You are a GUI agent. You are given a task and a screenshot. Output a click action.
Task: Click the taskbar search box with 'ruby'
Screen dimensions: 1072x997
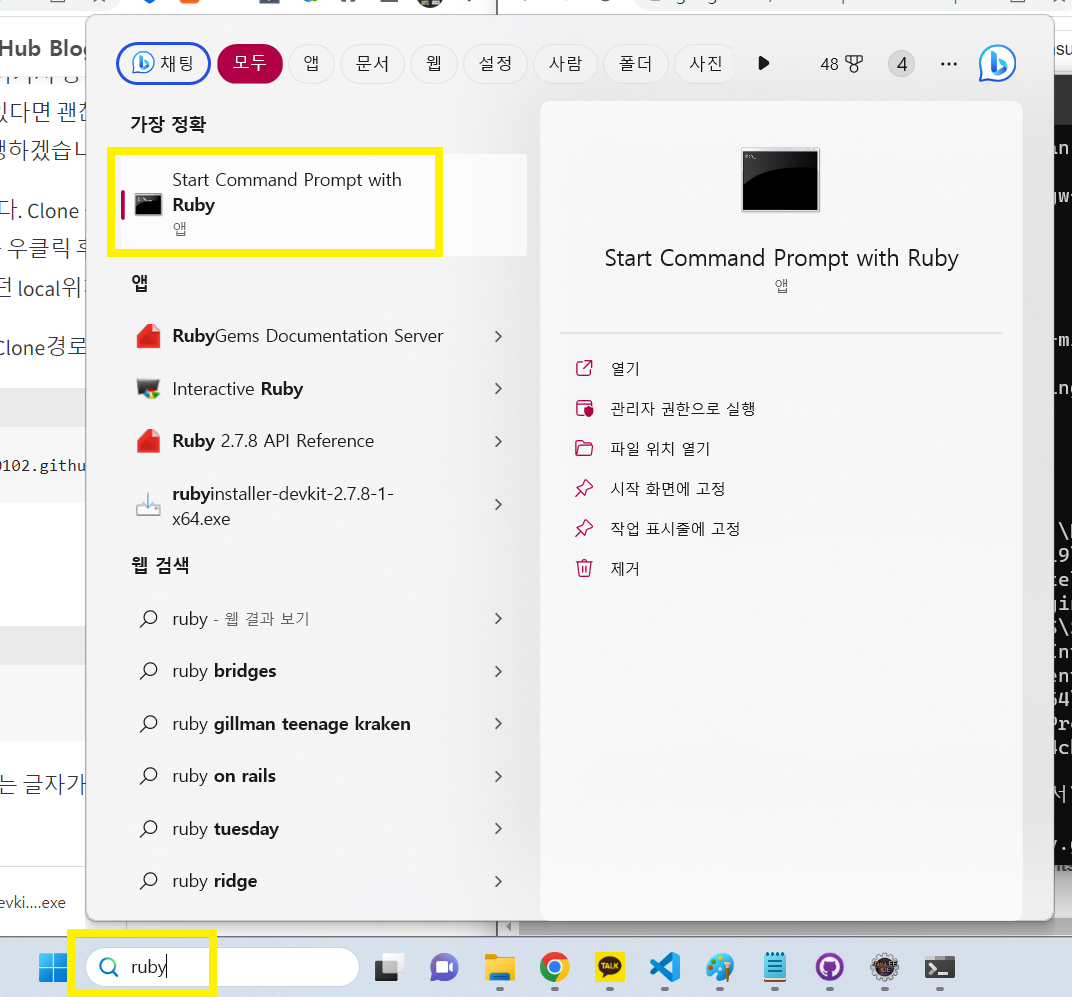pos(222,967)
